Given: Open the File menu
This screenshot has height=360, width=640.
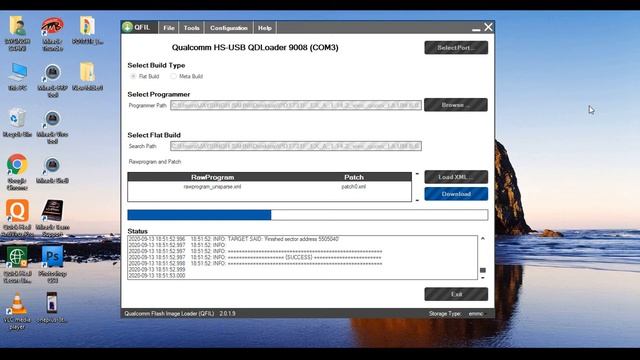Looking at the screenshot, I should point(169,28).
